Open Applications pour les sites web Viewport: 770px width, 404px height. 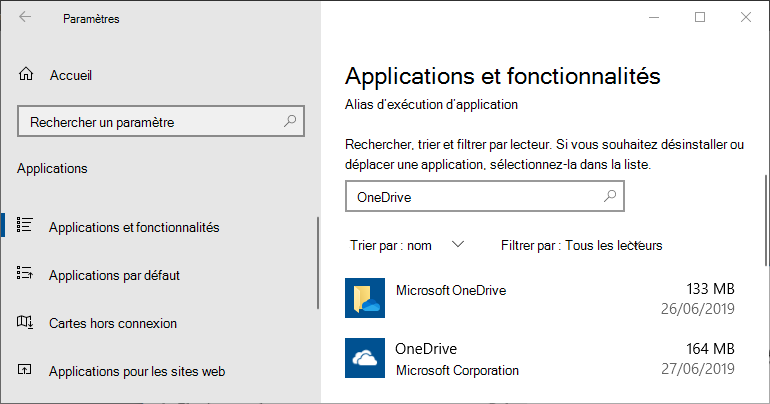pyautogui.click(x=137, y=372)
